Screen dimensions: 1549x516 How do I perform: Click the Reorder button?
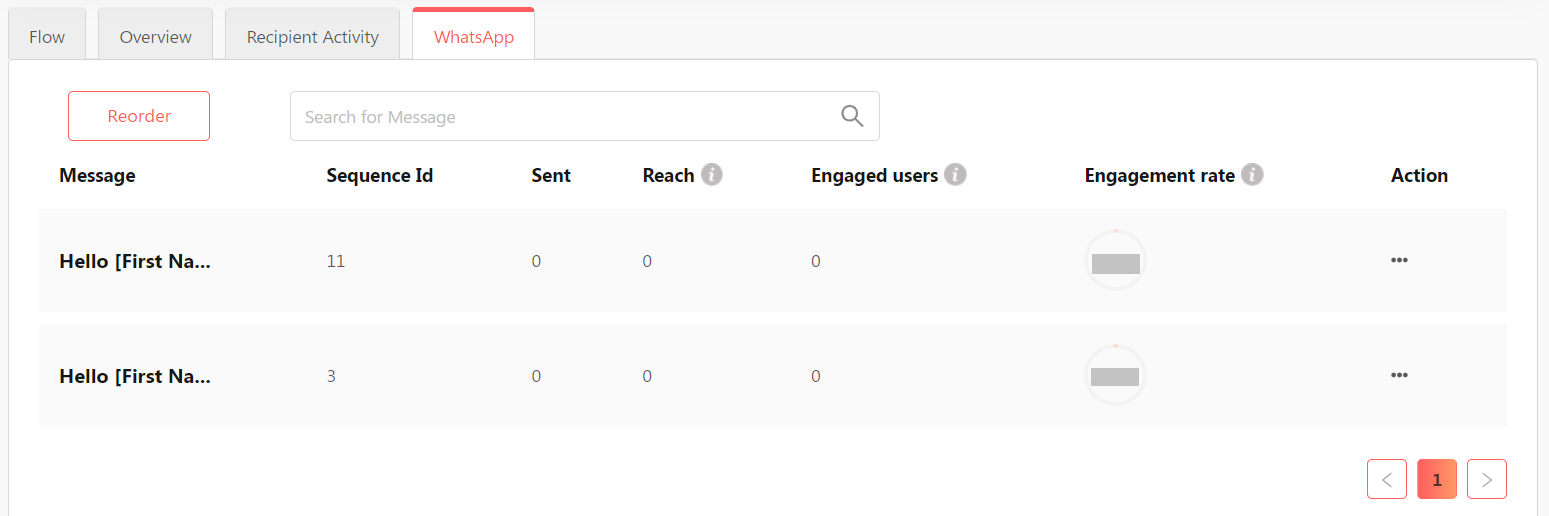[x=139, y=116]
